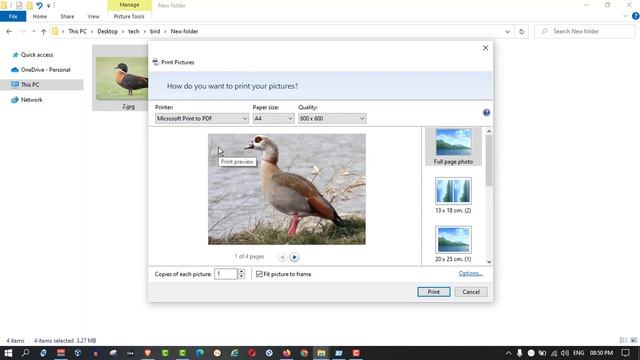Open the Options link
Image resolution: width=640 pixels, height=360 pixels.
470,273
